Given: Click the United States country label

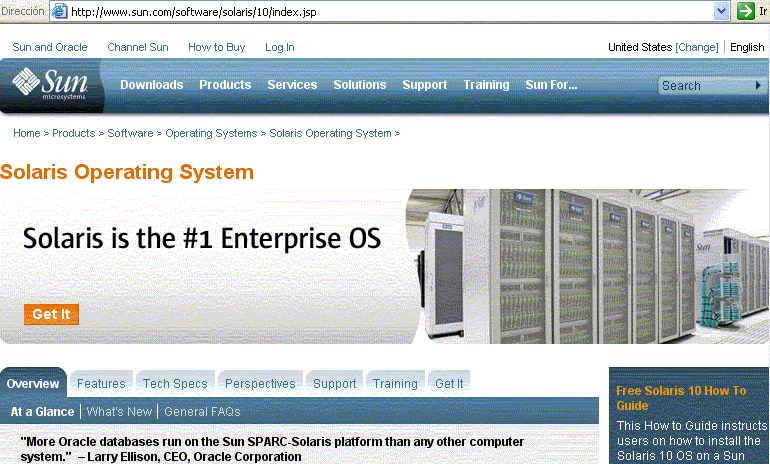Looking at the screenshot, I should (640, 47).
